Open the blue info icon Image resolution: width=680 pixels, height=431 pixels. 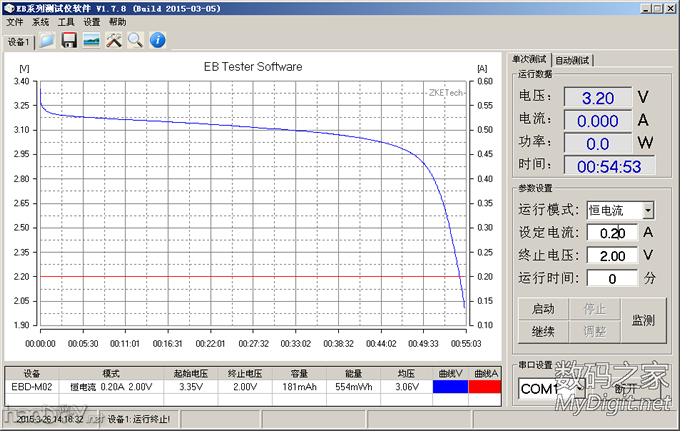point(157,40)
